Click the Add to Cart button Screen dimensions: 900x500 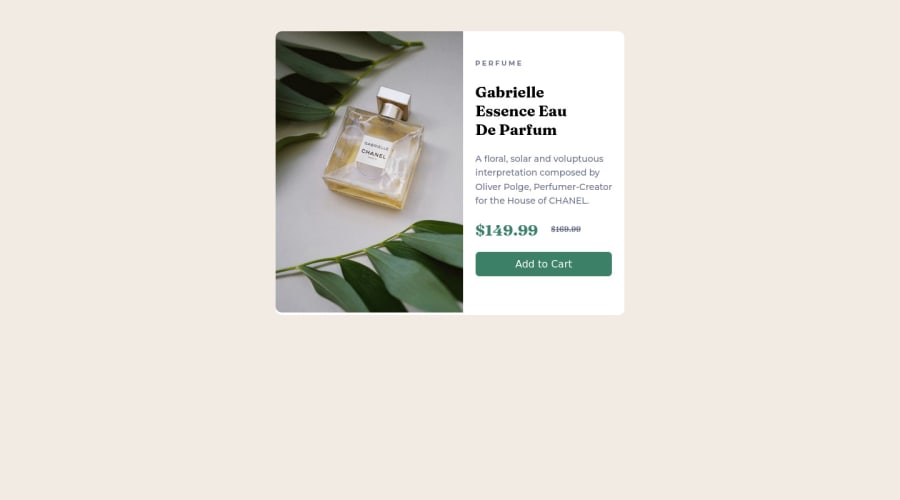tap(543, 264)
